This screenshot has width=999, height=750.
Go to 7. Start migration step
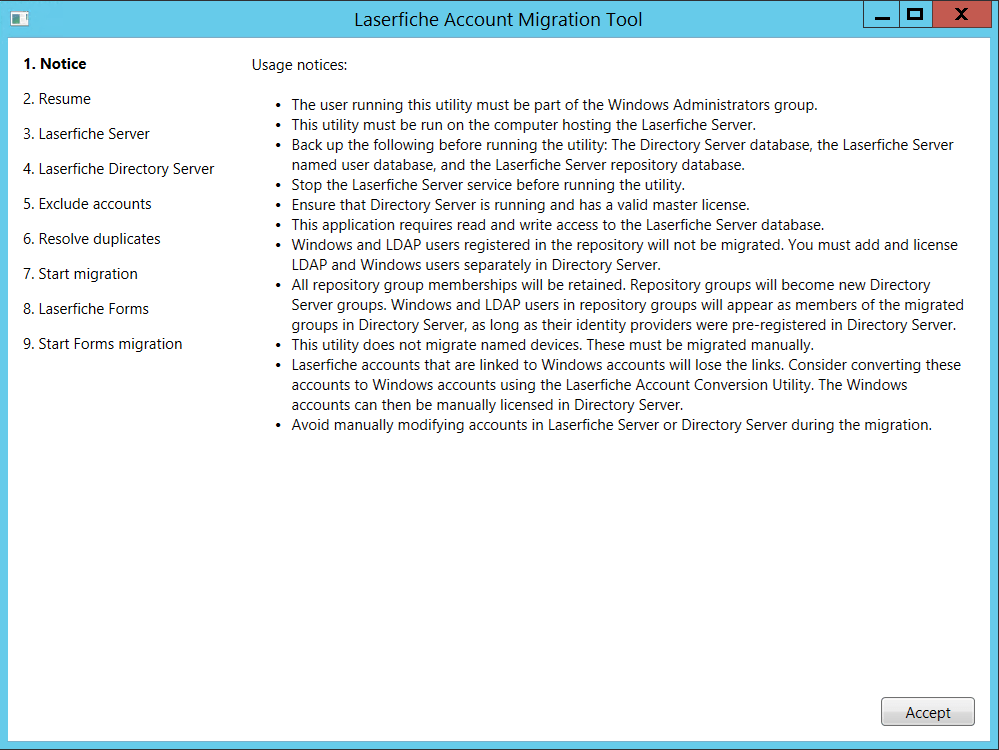click(x=80, y=274)
